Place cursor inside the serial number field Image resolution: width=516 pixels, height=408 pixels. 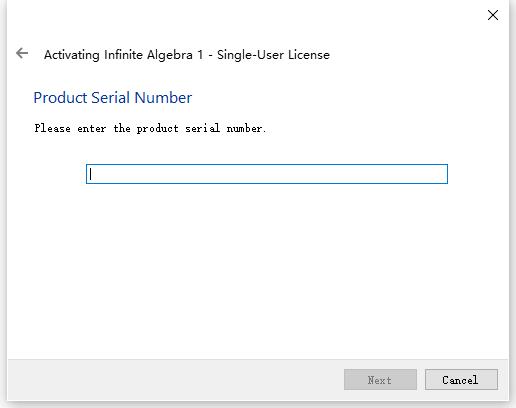click(x=267, y=174)
